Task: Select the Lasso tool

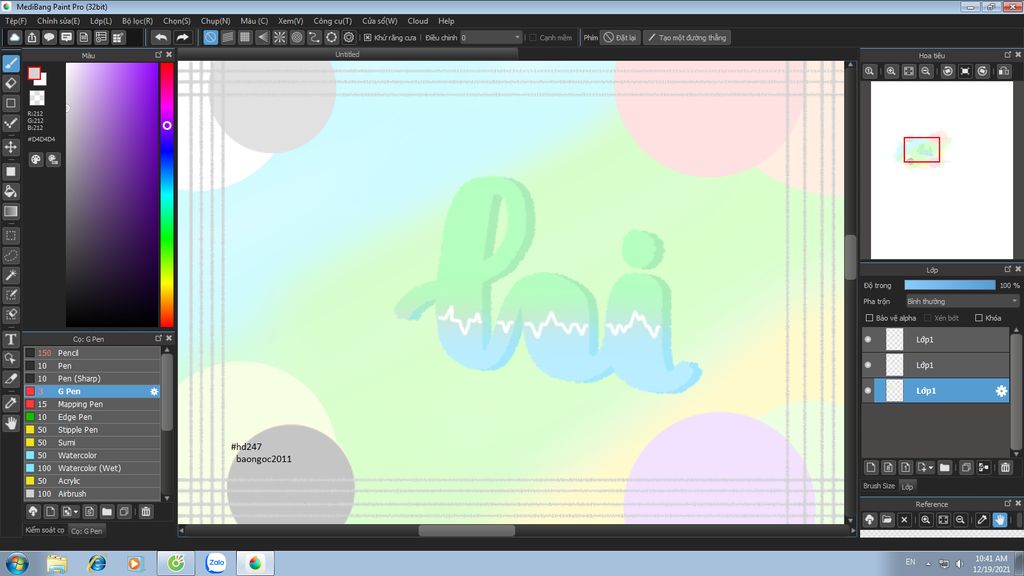Action: 11,255
